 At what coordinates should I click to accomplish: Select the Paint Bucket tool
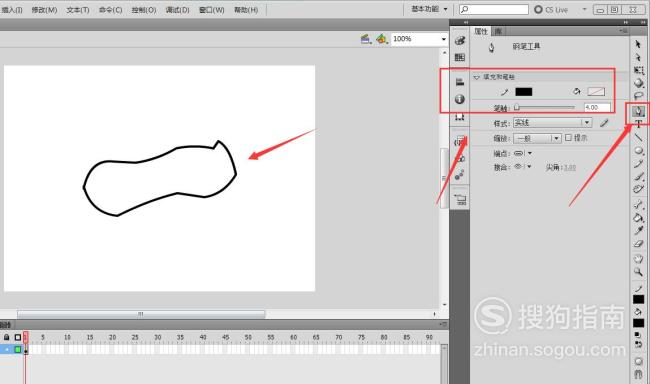click(x=638, y=217)
